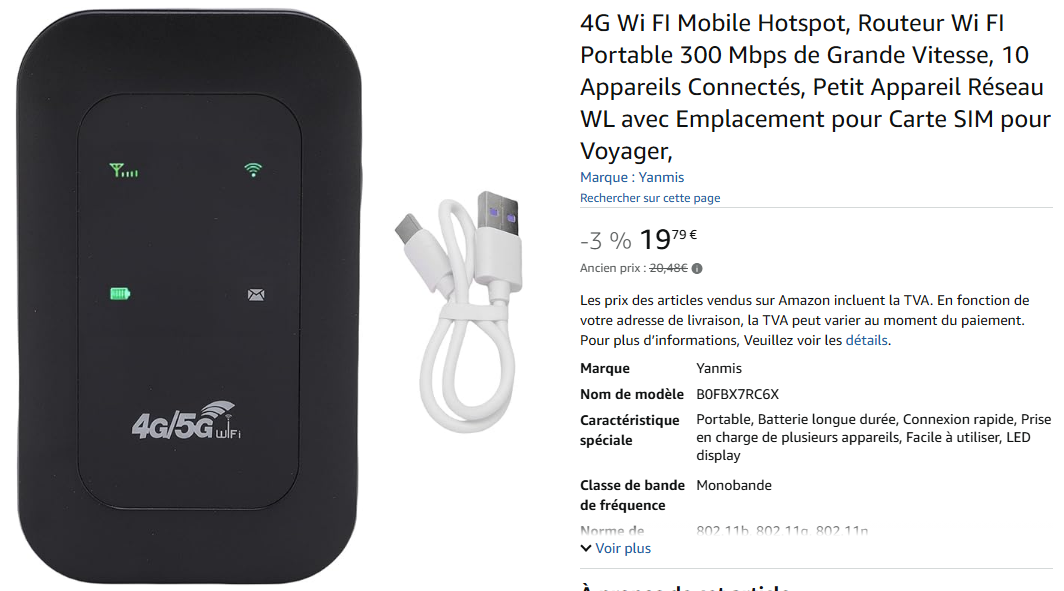Click the 19,79 € current price
1064x591 pixels.
pyautogui.click(x=668, y=239)
